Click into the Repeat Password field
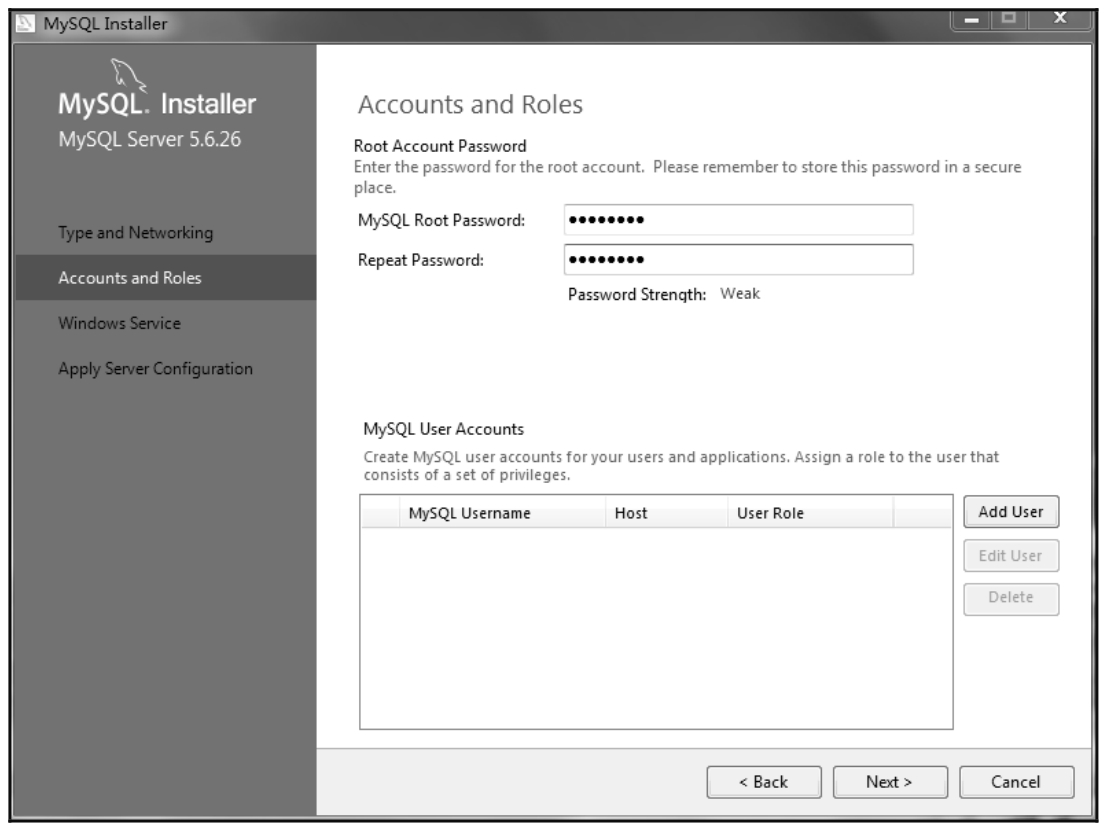1107x831 pixels. coord(738,260)
